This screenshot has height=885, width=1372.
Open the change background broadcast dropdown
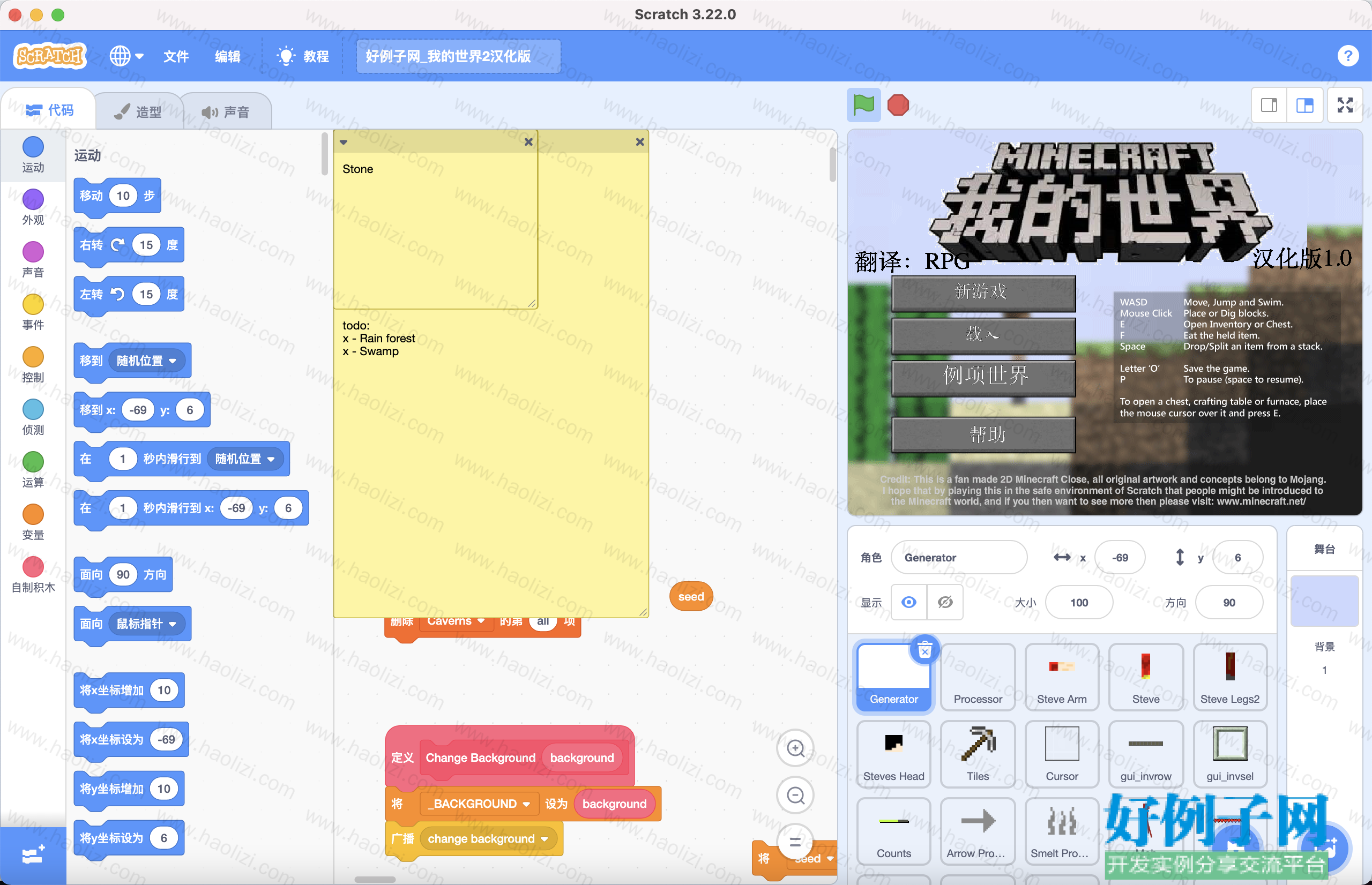tap(488, 838)
